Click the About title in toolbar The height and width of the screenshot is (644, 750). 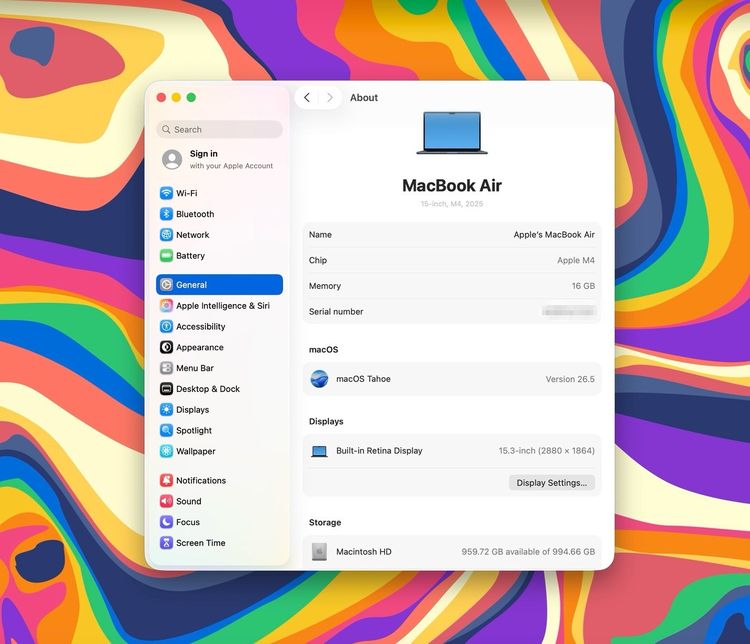[364, 98]
